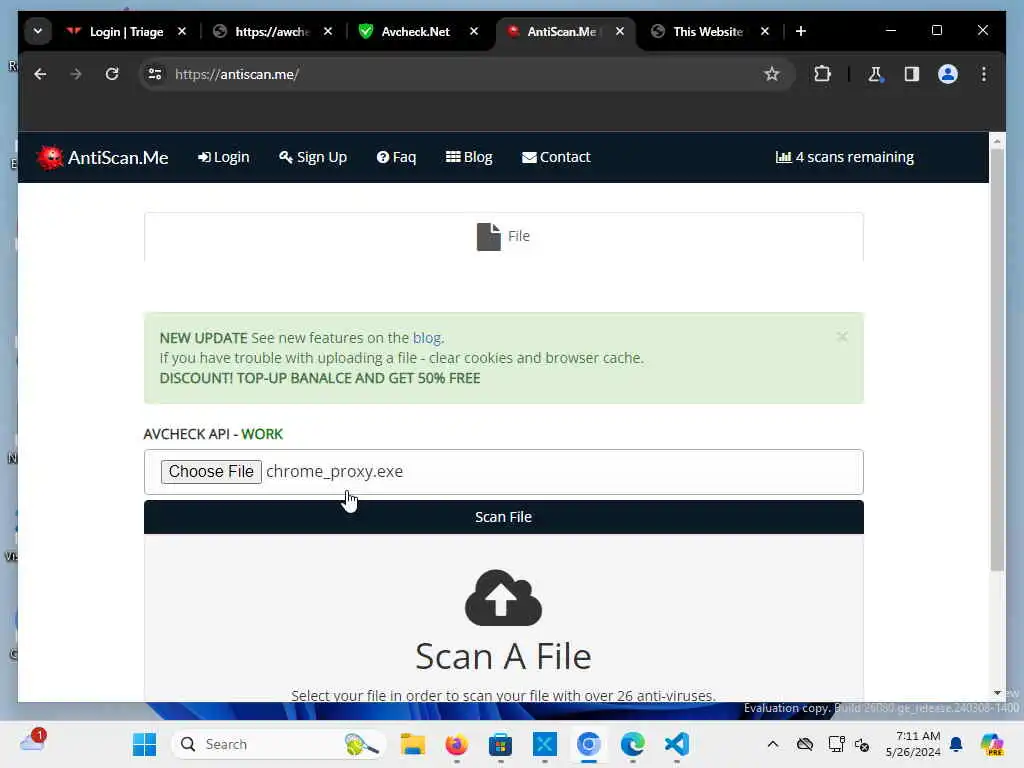
Task: Open the Contact page
Action: 556,157
